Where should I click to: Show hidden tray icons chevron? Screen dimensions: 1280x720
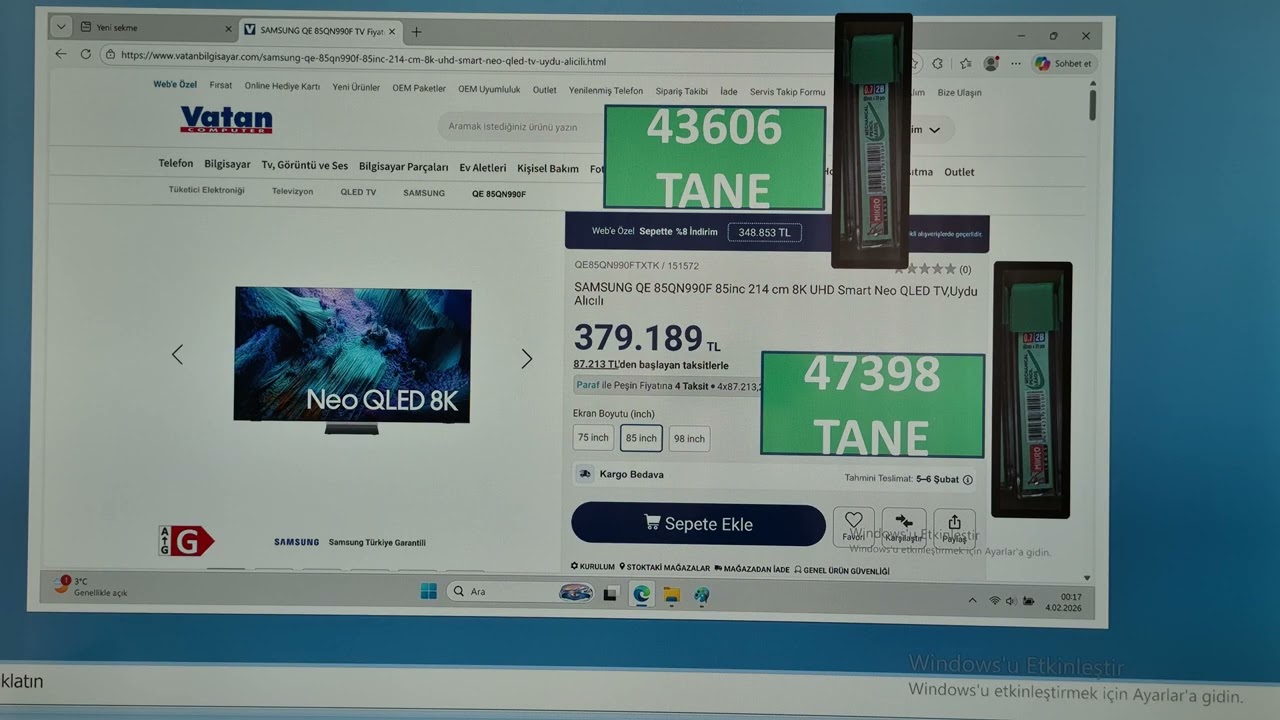click(x=972, y=601)
